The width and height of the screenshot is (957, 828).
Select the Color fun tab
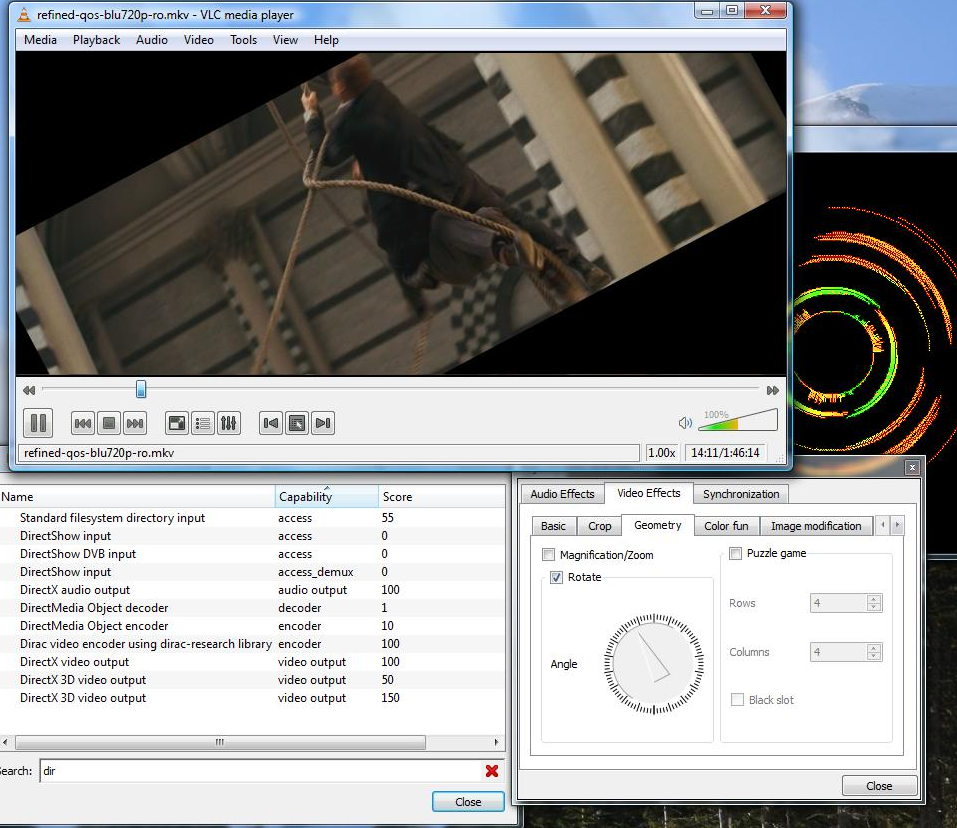(726, 526)
